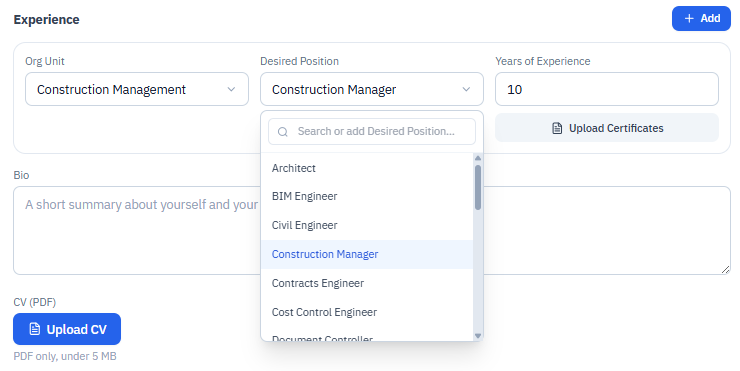Click the plus icon in Add button
Image resolution: width=740 pixels, height=371 pixels.
point(689,18)
